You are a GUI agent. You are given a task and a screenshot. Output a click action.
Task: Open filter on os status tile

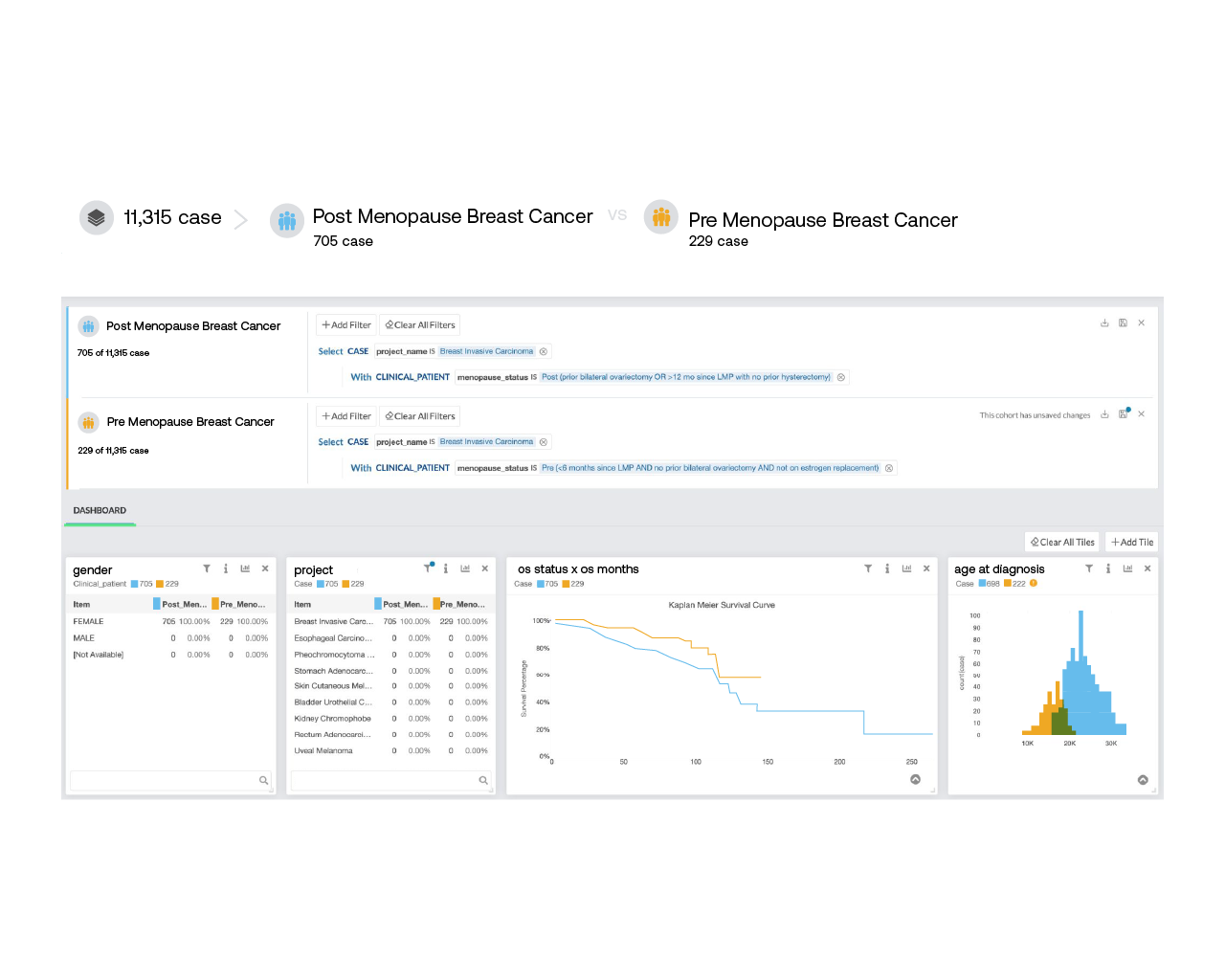pyautogui.click(x=868, y=568)
